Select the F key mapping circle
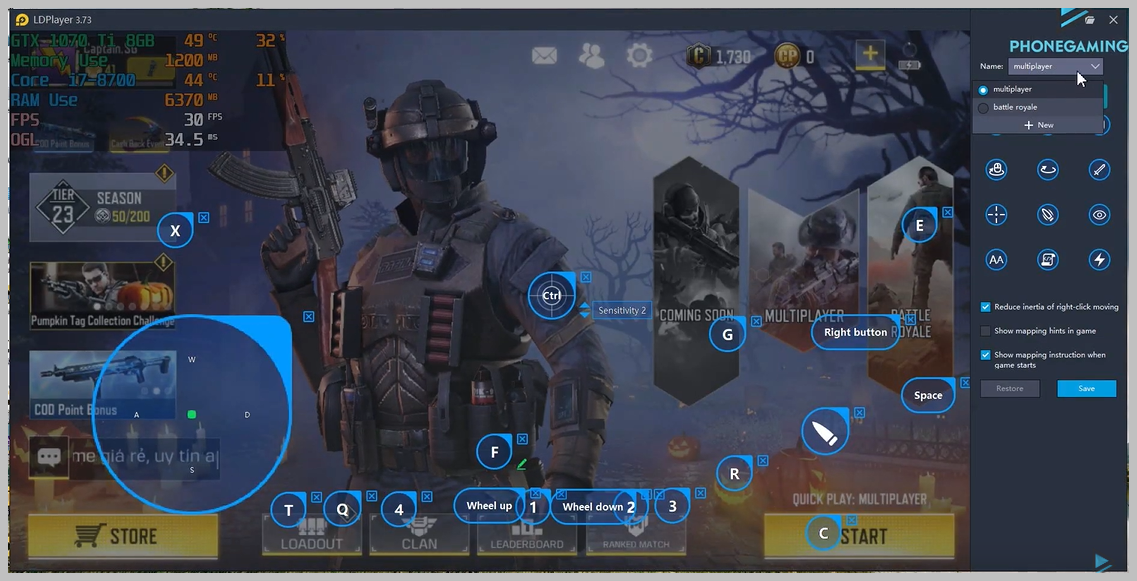1137x581 pixels. point(495,453)
